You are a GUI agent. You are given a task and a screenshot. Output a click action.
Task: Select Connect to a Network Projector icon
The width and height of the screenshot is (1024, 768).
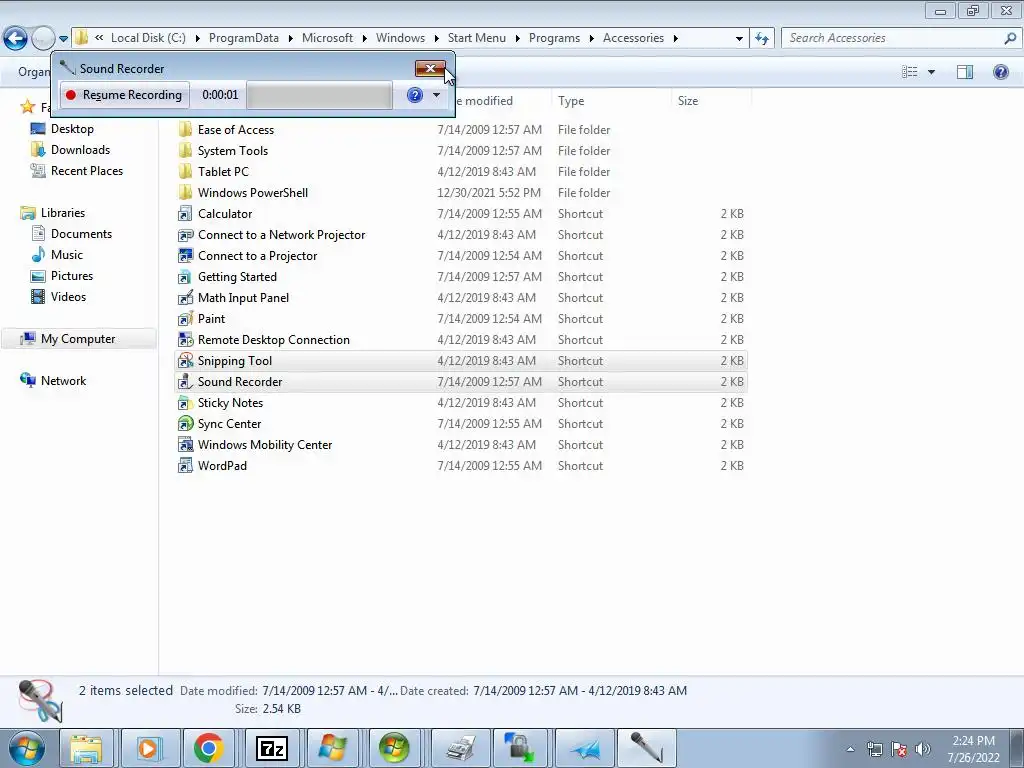coord(185,234)
